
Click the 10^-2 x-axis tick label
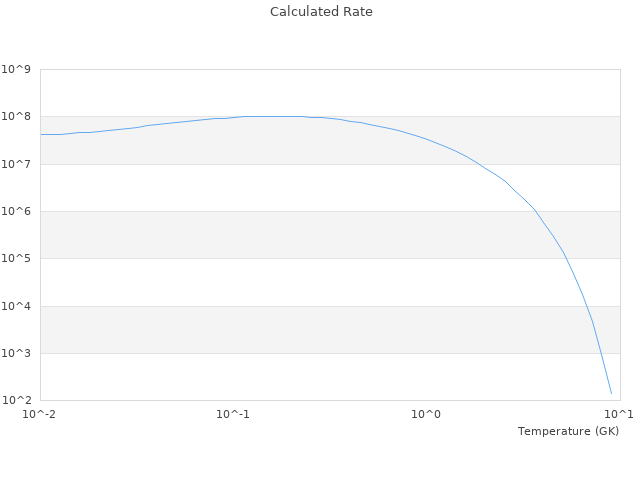(40, 415)
